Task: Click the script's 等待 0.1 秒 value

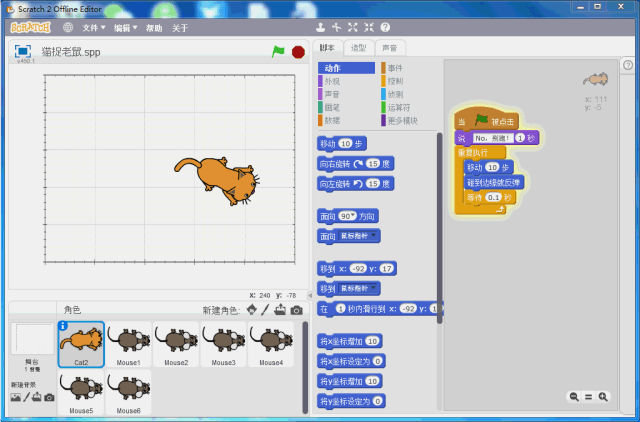Action: 493,198
